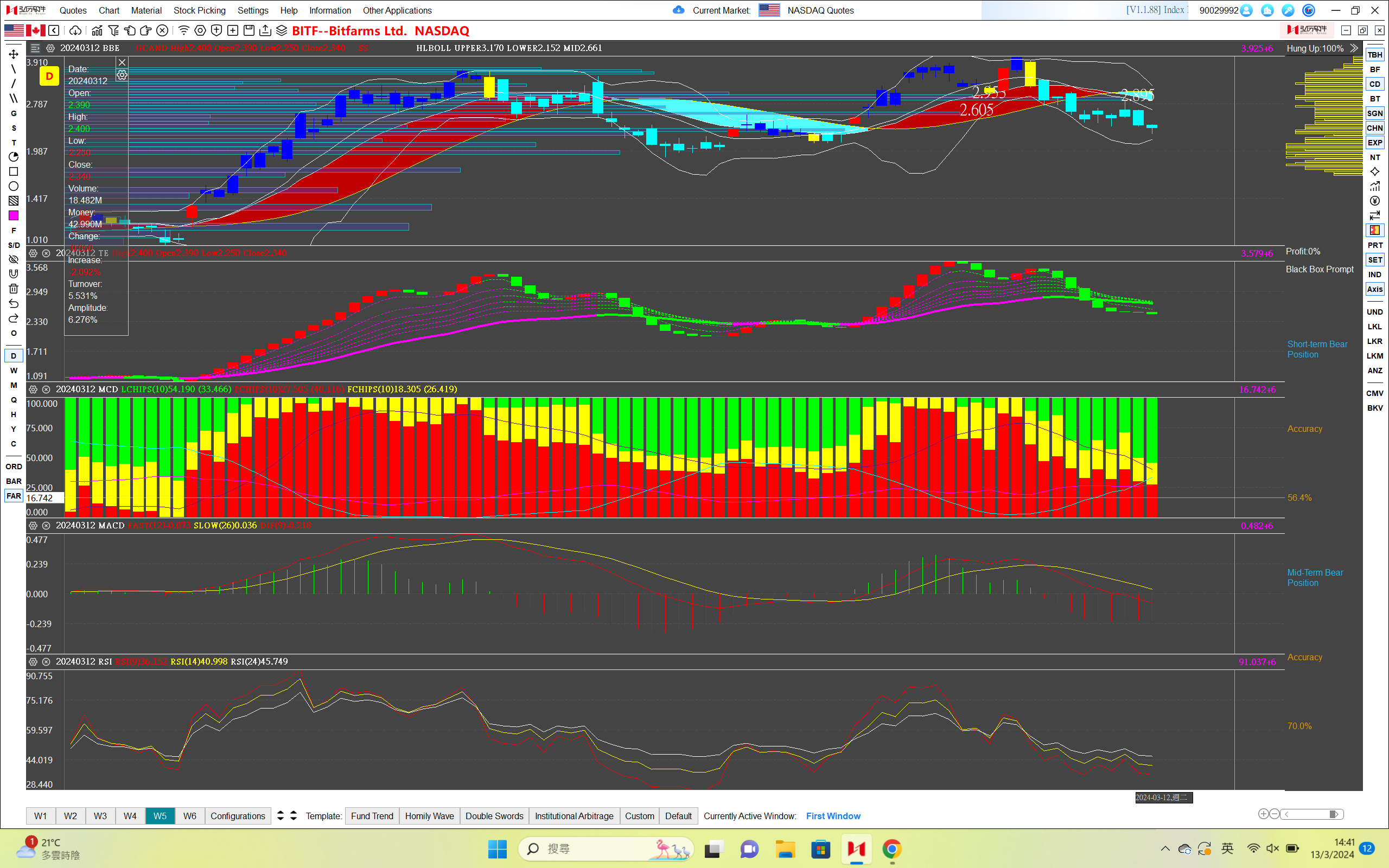Toggle the SET button on right sidebar
The width and height of the screenshot is (1389, 868).
tap(1375, 259)
